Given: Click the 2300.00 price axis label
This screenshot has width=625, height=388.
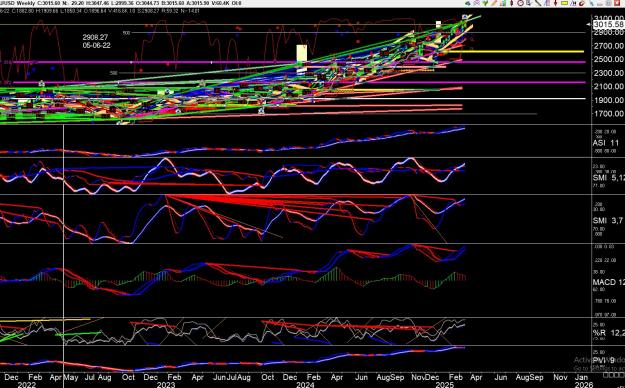Looking at the screenshot, I should [609, 73].
